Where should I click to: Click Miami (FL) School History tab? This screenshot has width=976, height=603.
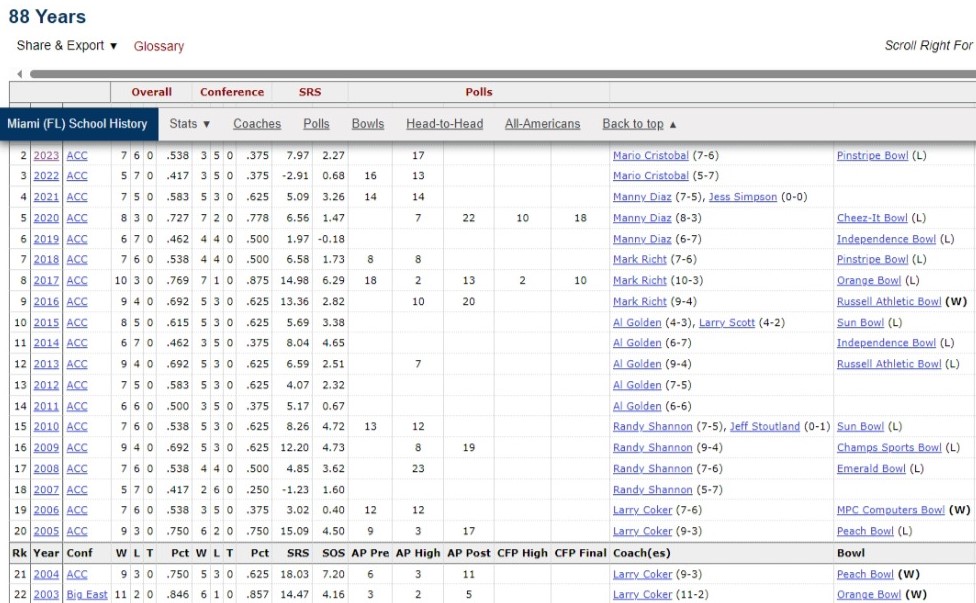(77, 124)
